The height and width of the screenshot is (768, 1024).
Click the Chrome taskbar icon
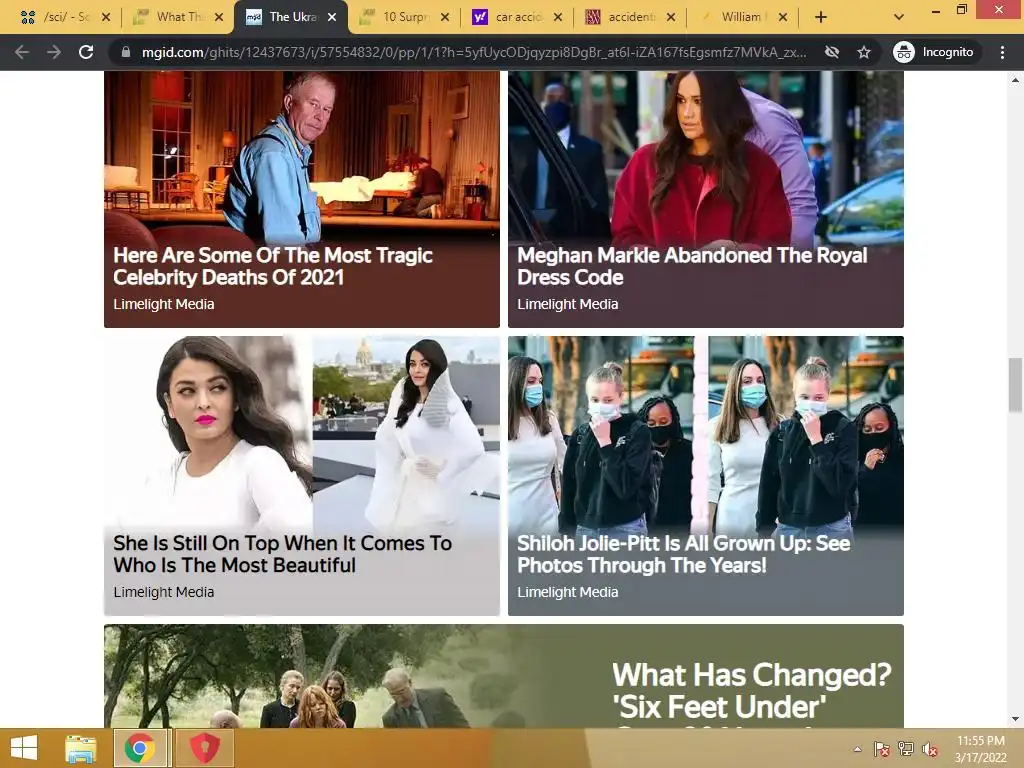(x=139, y=748)
